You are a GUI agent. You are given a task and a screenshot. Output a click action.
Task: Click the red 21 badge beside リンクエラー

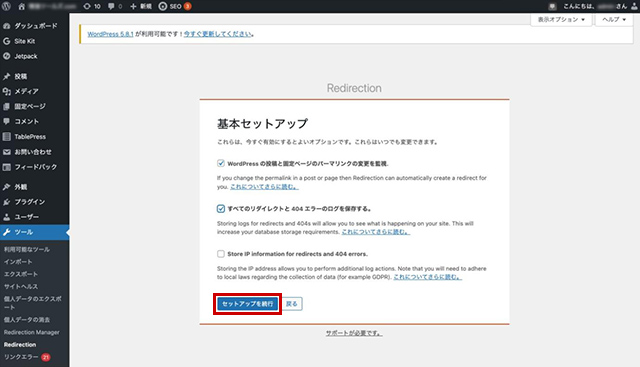(x=46, y=357)
